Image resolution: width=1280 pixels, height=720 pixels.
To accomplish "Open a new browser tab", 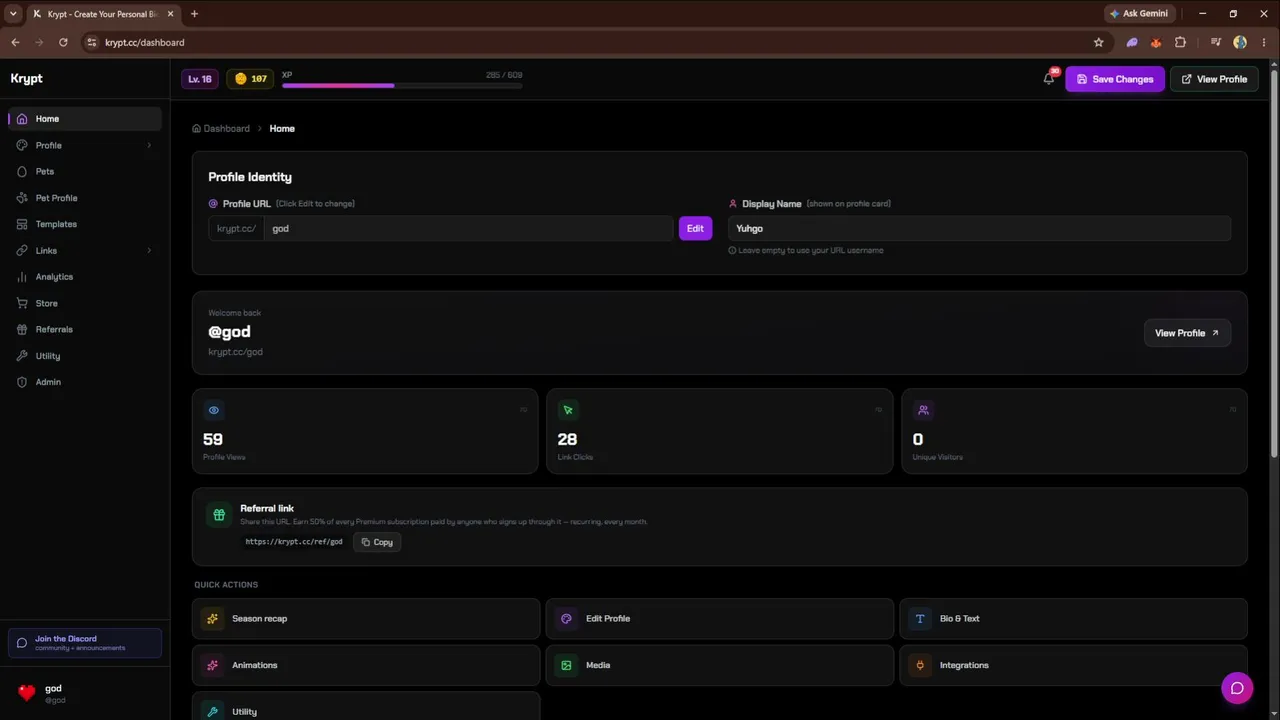I will click(194, 14).
